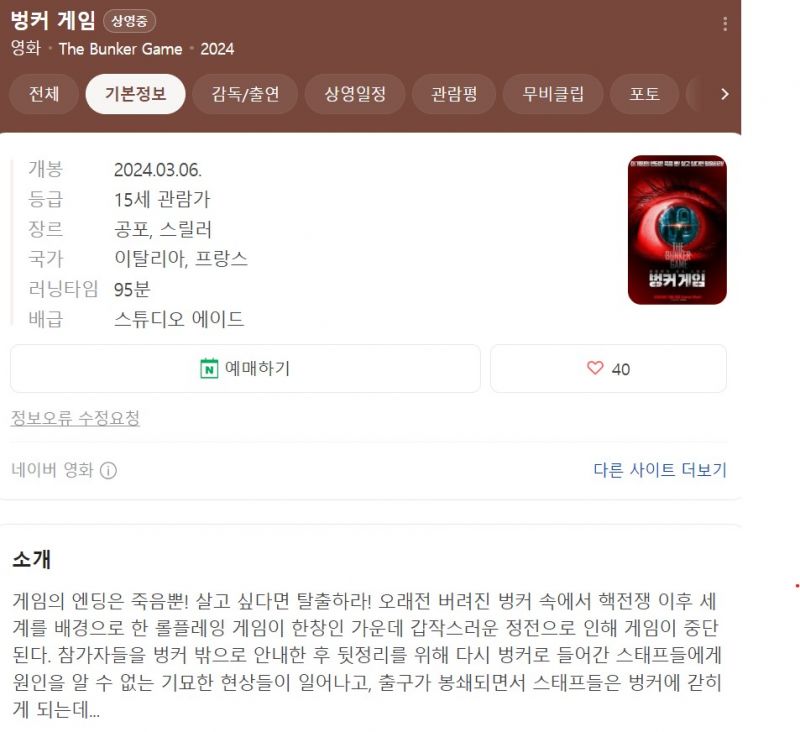Viewport: 800px width, 732px height.
Task: Open the 다른 사이트 더보기 link
Action: (x=660, y=470)
